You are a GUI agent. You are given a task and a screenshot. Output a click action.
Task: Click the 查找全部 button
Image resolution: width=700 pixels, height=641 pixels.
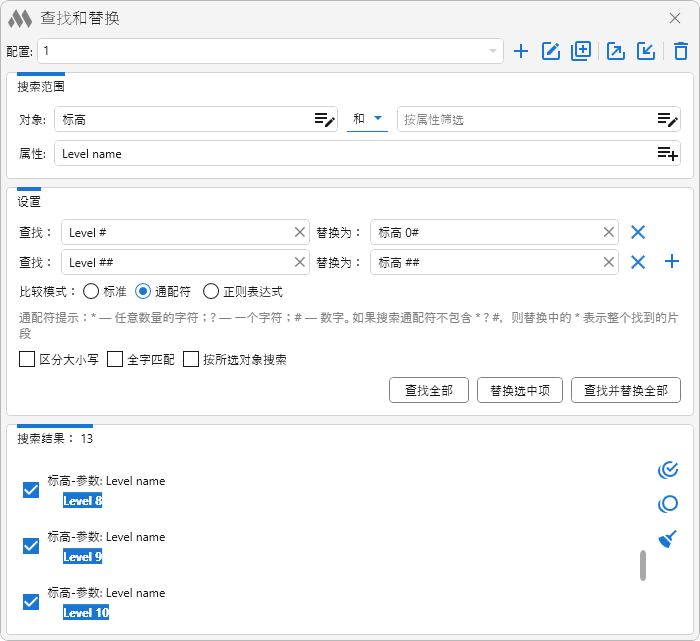point(428,390)
